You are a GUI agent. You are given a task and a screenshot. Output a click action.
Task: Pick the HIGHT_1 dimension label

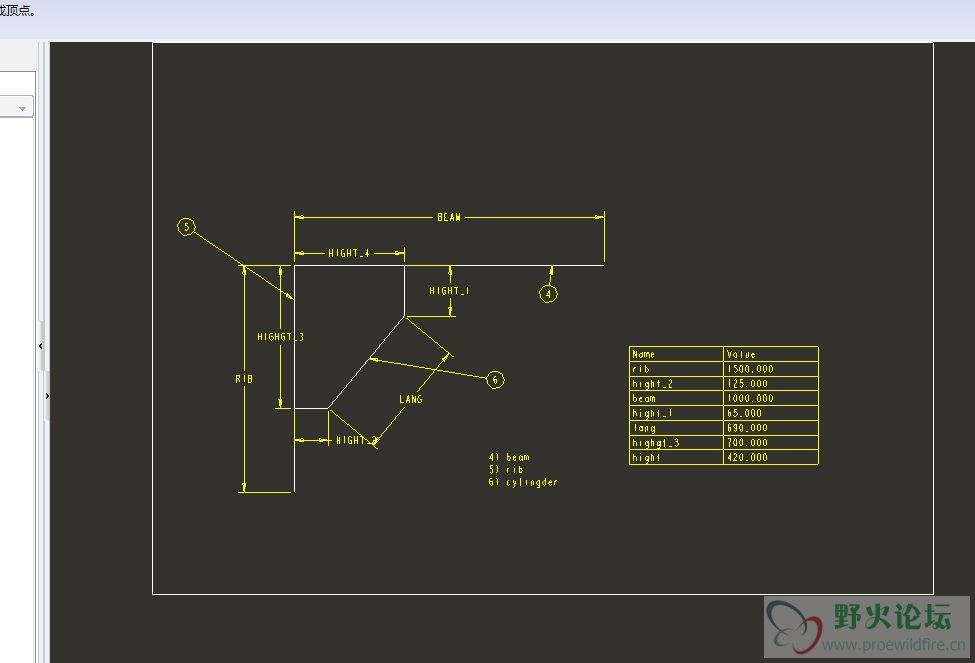coord(449,290)
